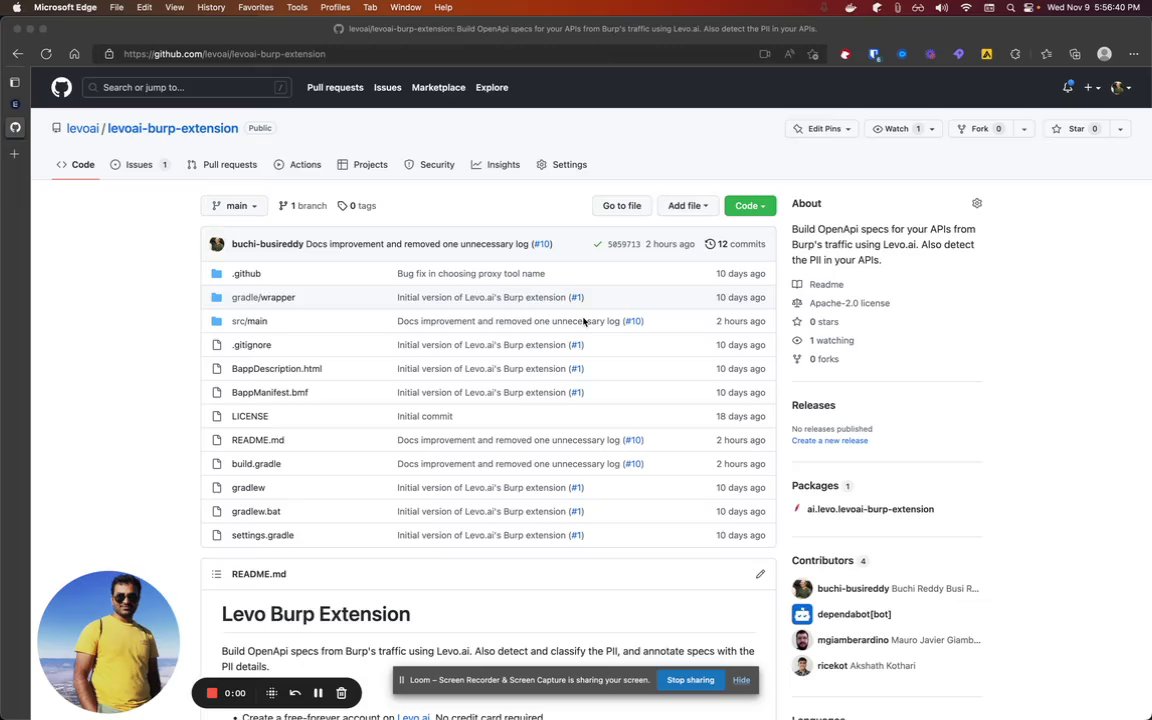Click Create a new release link
Image resolution: width=1152 pixels, height=720 pixels.
point(829,441)
